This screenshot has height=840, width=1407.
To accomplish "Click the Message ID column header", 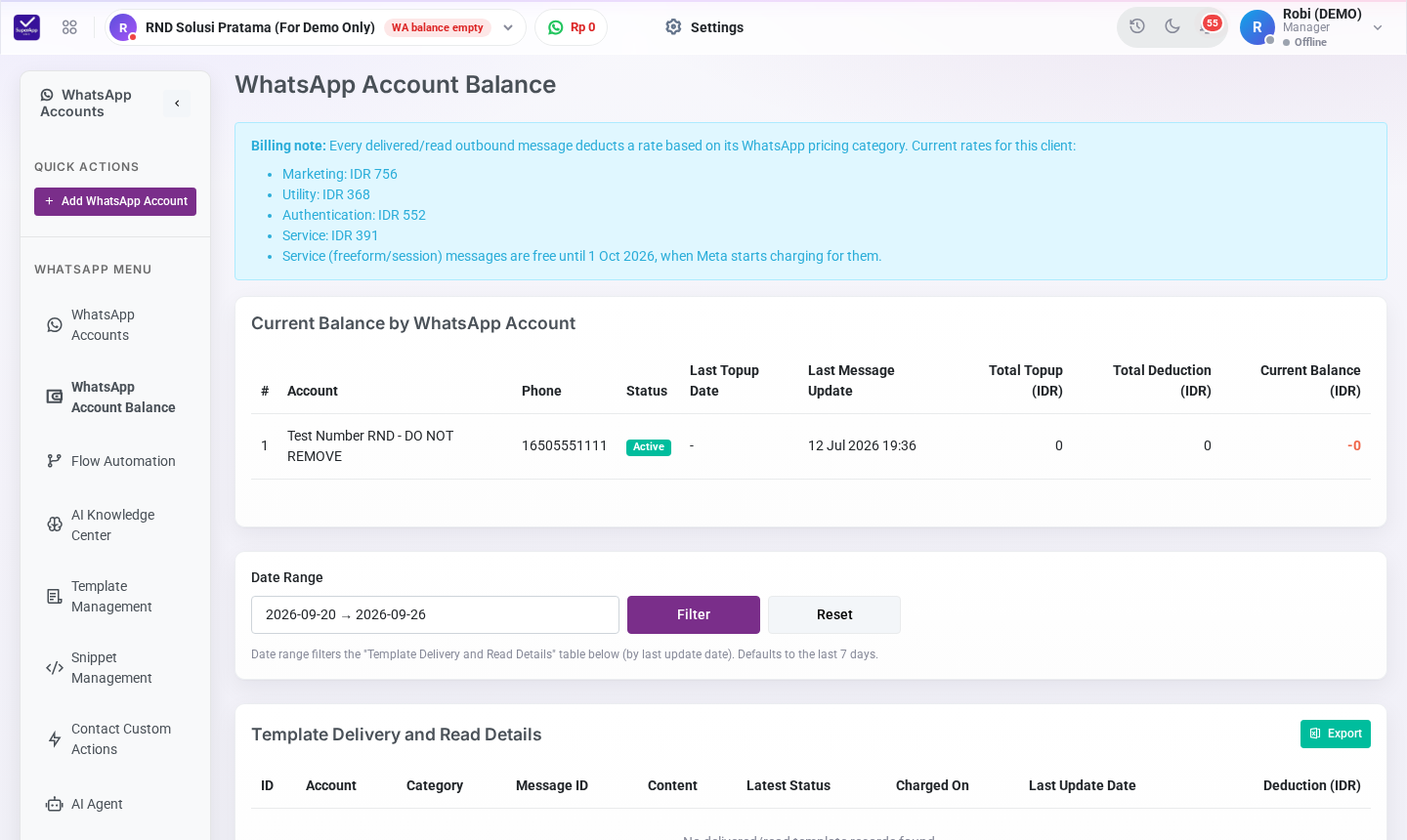I will (x=552, y=785).
